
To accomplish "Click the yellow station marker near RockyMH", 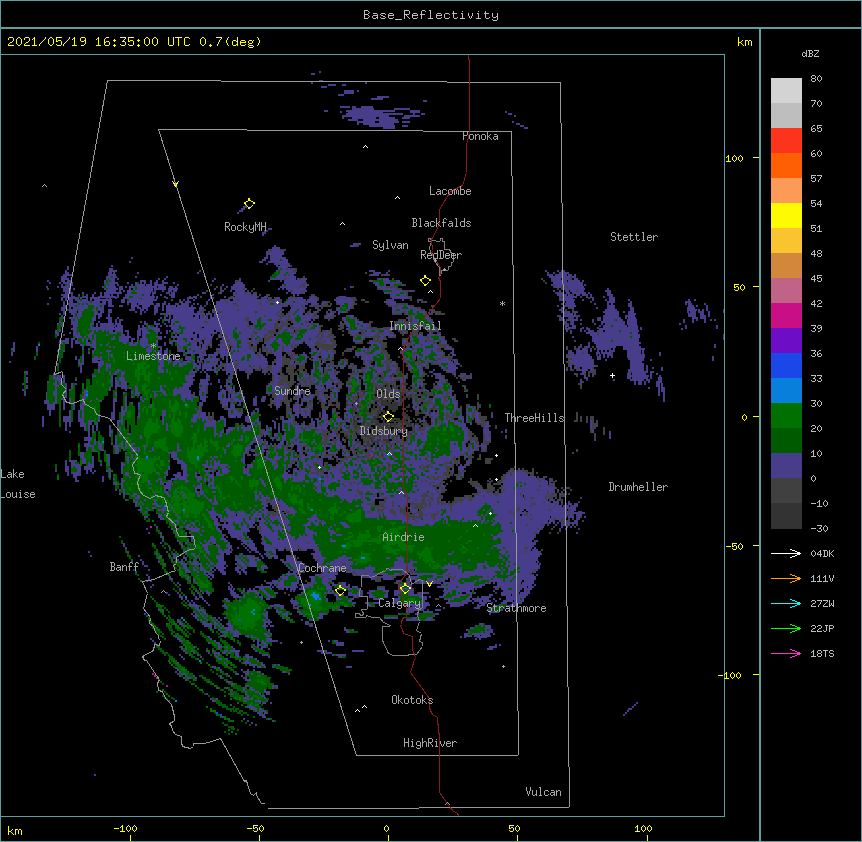I will click(249, 204).
